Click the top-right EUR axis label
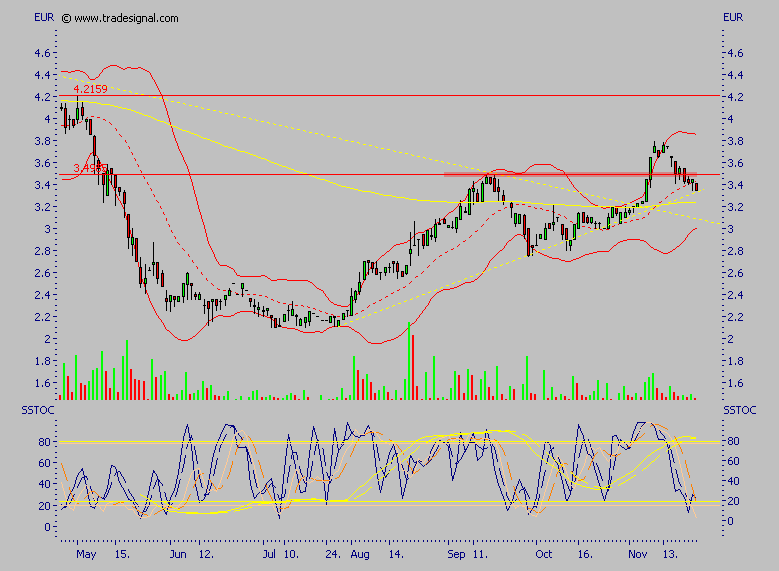This screenshot has width=779, height=571. coord(733,17)
